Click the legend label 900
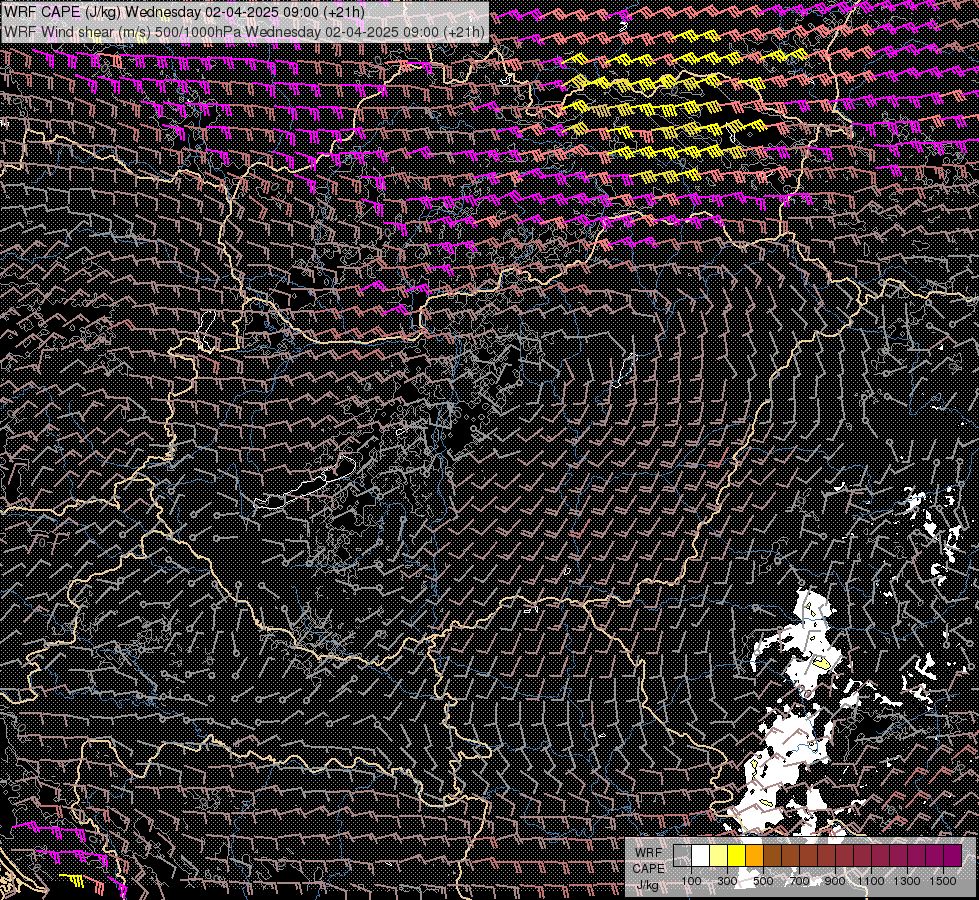The height and width of the screenshot is (900, 979). click(x=835, y=881)
